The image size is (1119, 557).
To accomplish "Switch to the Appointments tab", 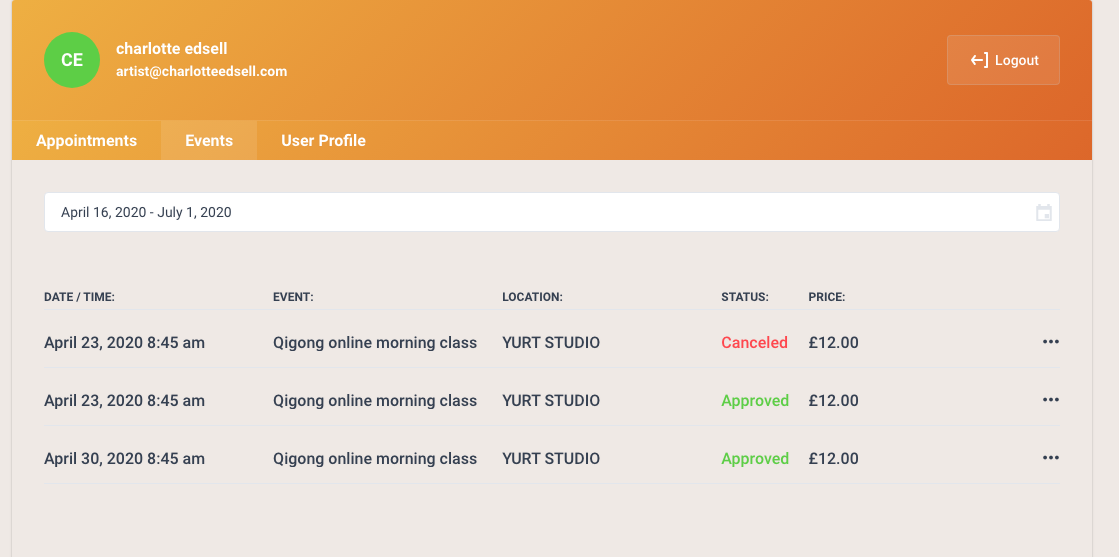I will pos(86,141).
